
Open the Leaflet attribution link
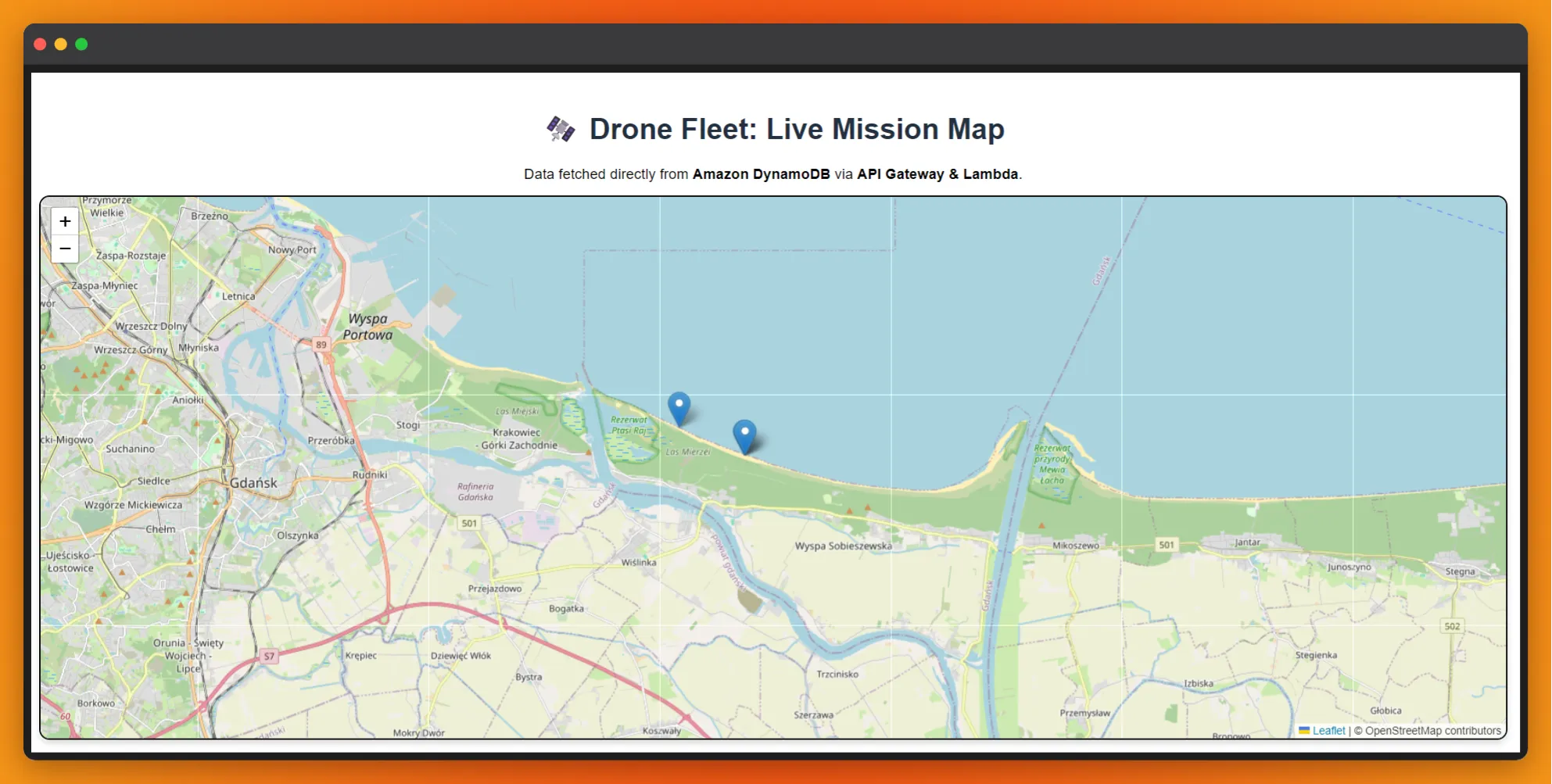pos(1328,731)
